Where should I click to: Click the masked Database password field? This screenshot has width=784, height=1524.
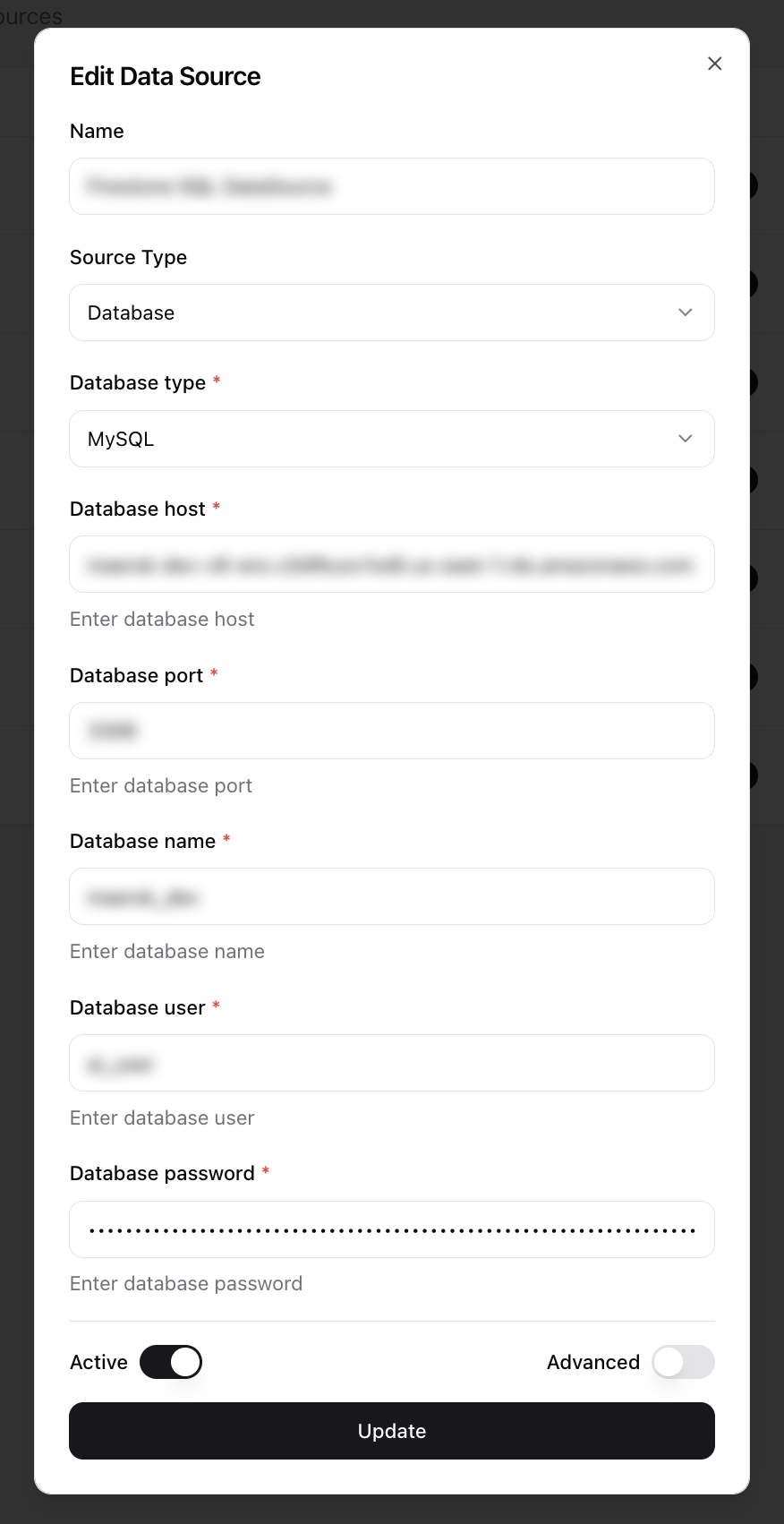(x=391, y=1229)
